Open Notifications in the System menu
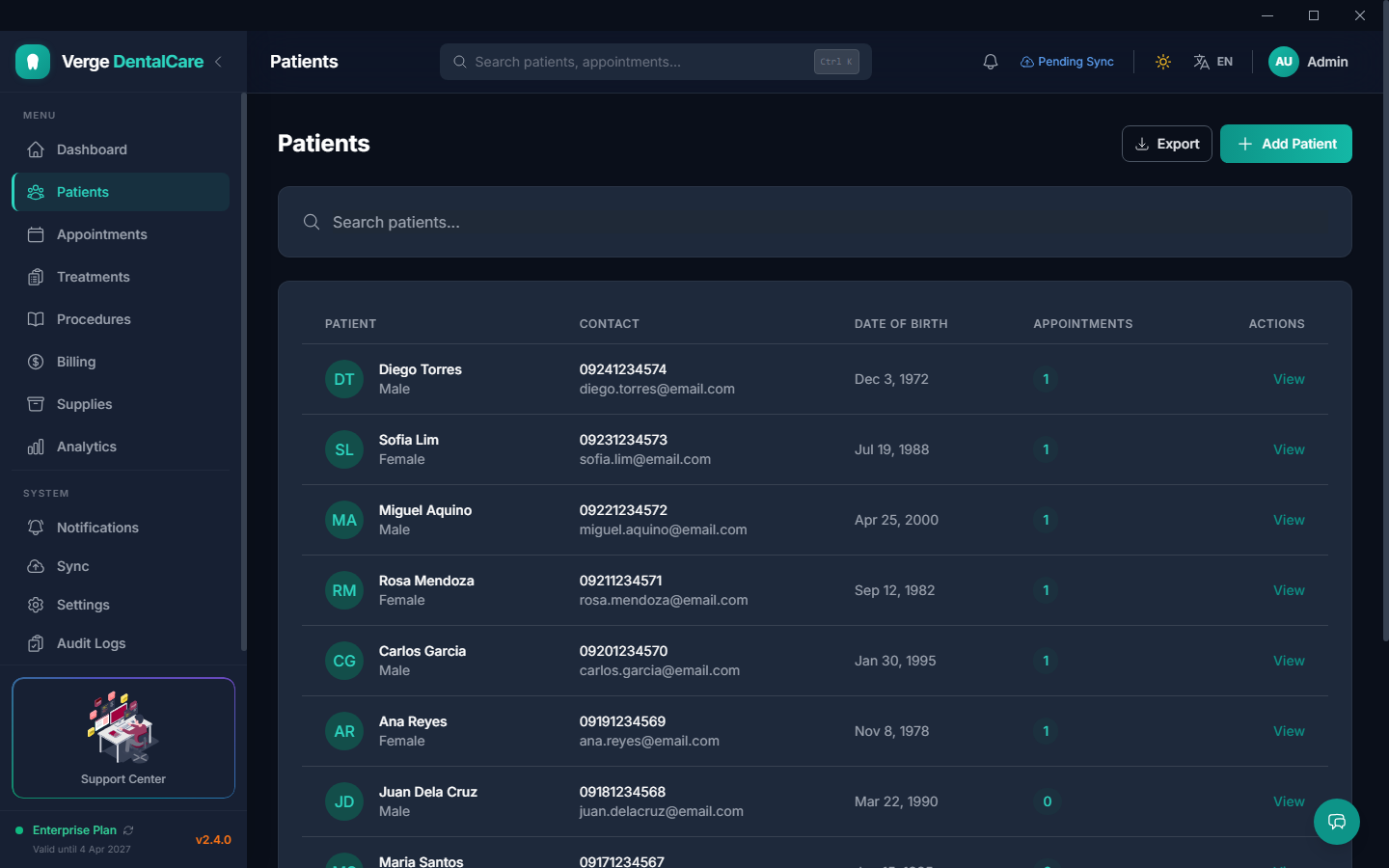 click(121, 528)
